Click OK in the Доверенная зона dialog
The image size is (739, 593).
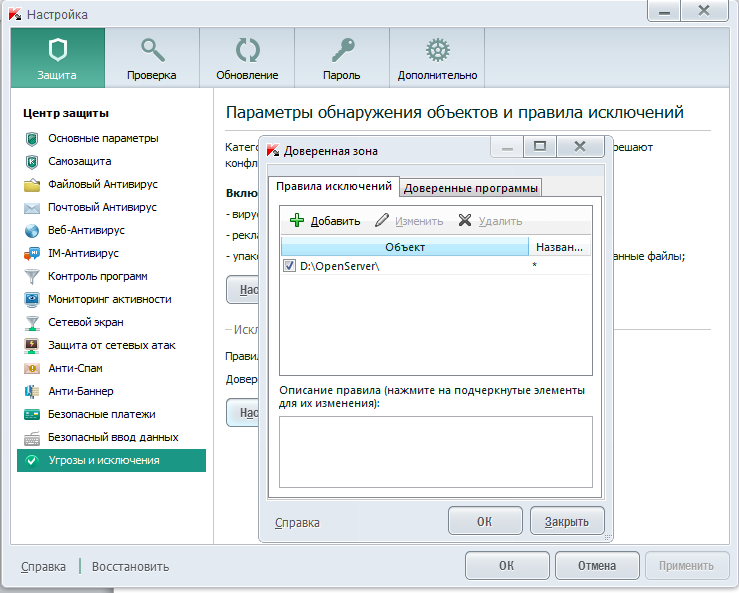pos(485,521)
